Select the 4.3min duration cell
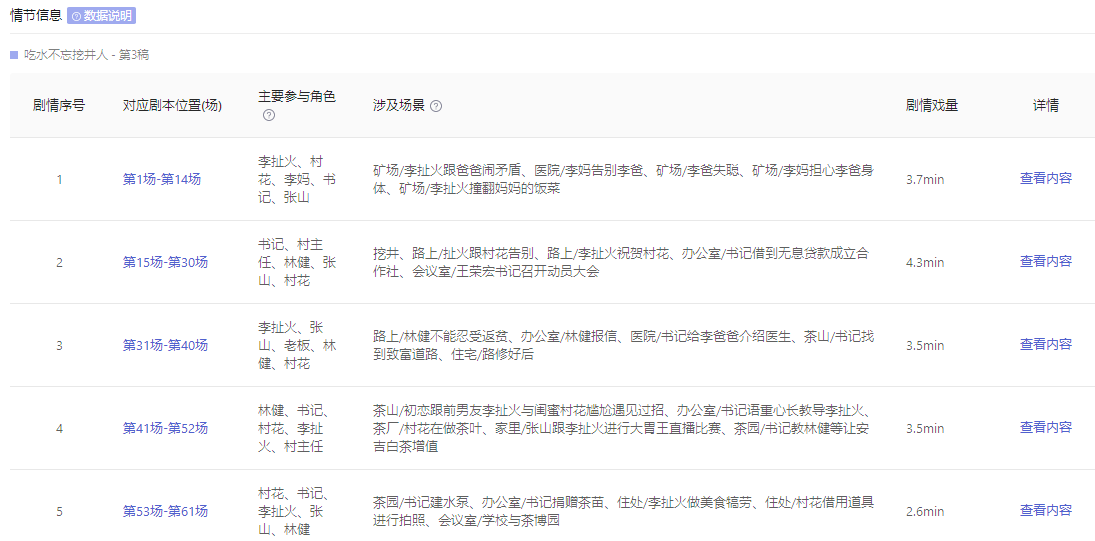 pos(925,262)
